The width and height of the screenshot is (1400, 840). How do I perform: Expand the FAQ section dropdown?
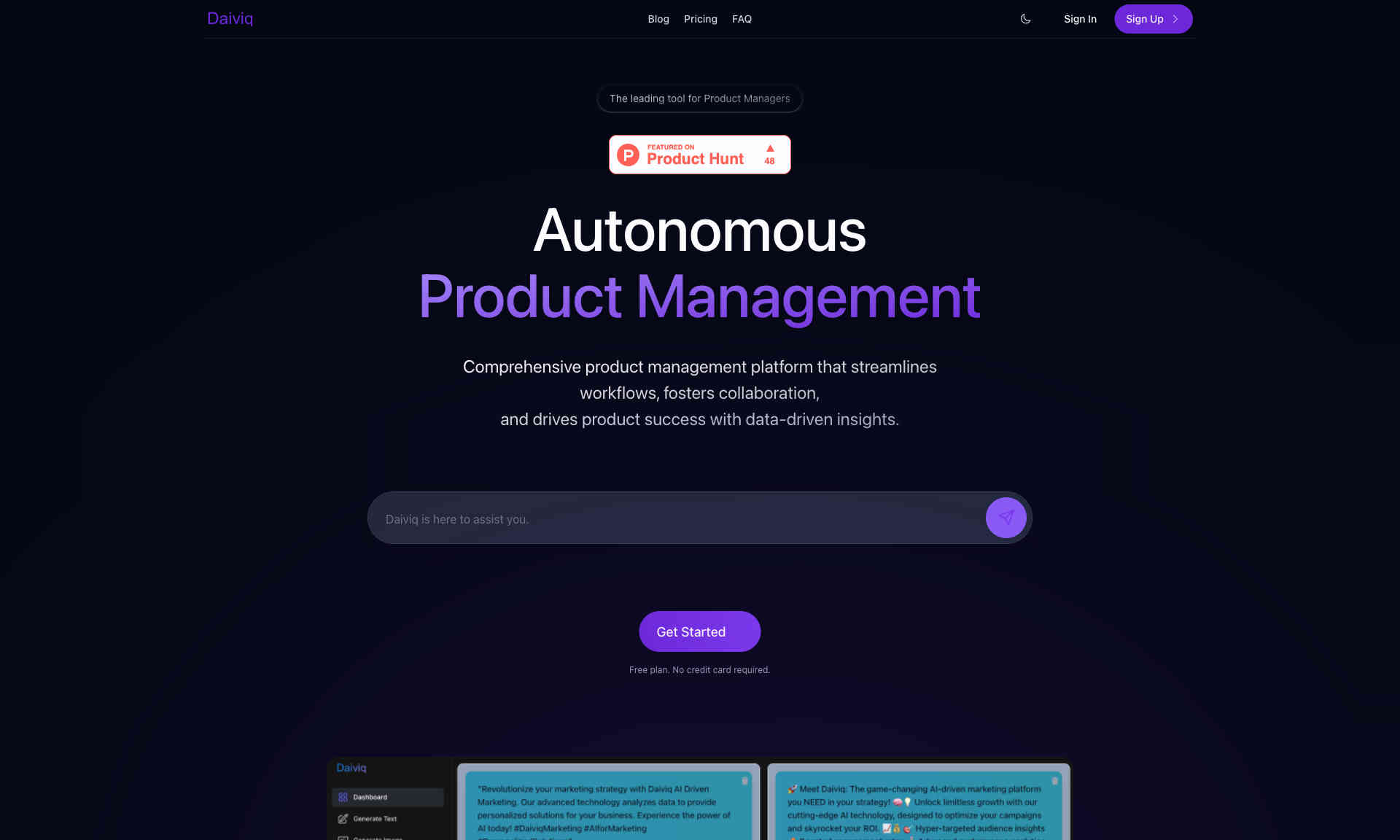[742, 18]
